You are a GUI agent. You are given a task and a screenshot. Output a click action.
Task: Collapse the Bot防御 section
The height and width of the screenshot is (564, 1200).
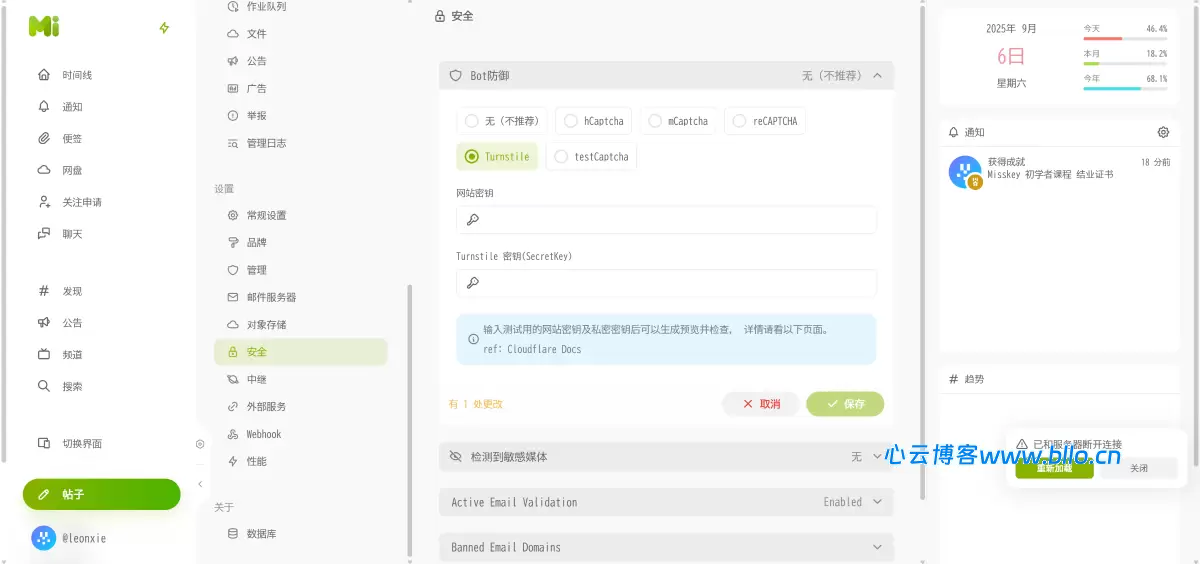pyautogui.click(x=877, y=75)
